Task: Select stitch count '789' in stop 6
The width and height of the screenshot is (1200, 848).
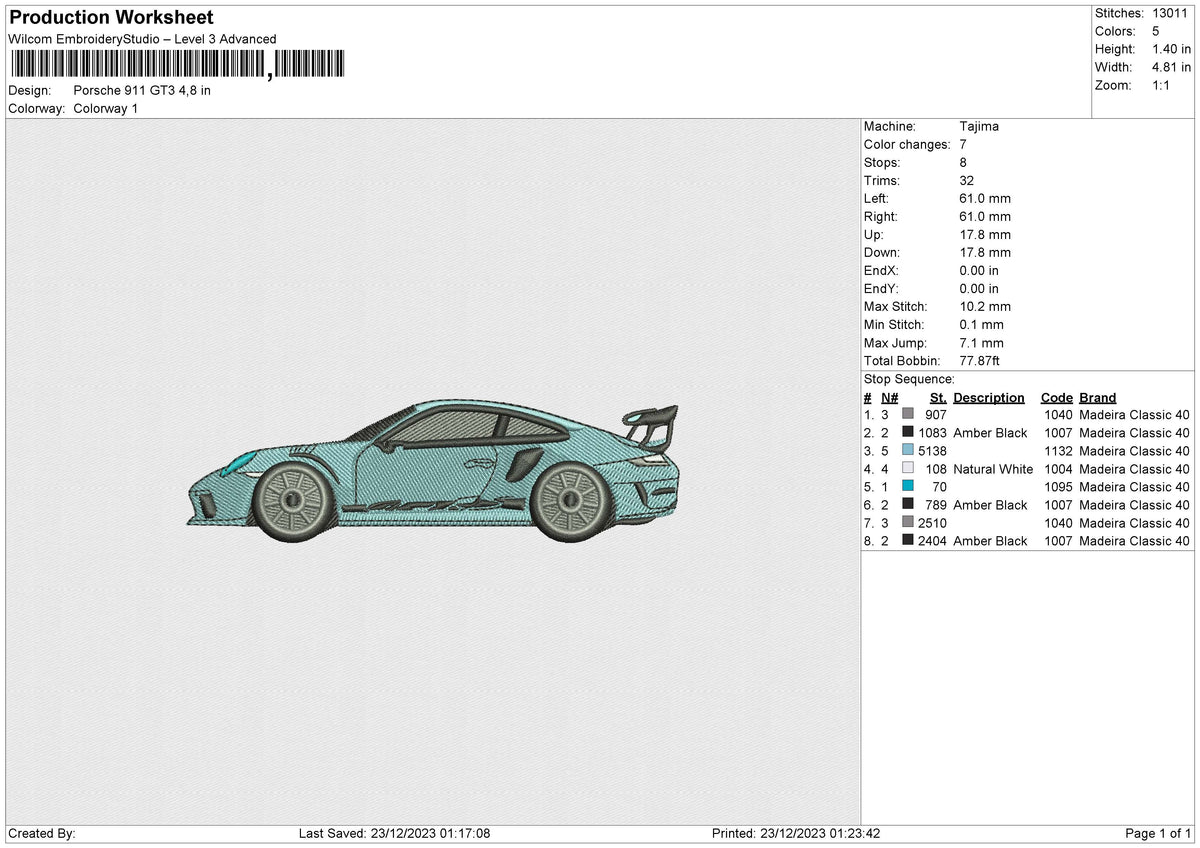Action: (x=936, y=505)
